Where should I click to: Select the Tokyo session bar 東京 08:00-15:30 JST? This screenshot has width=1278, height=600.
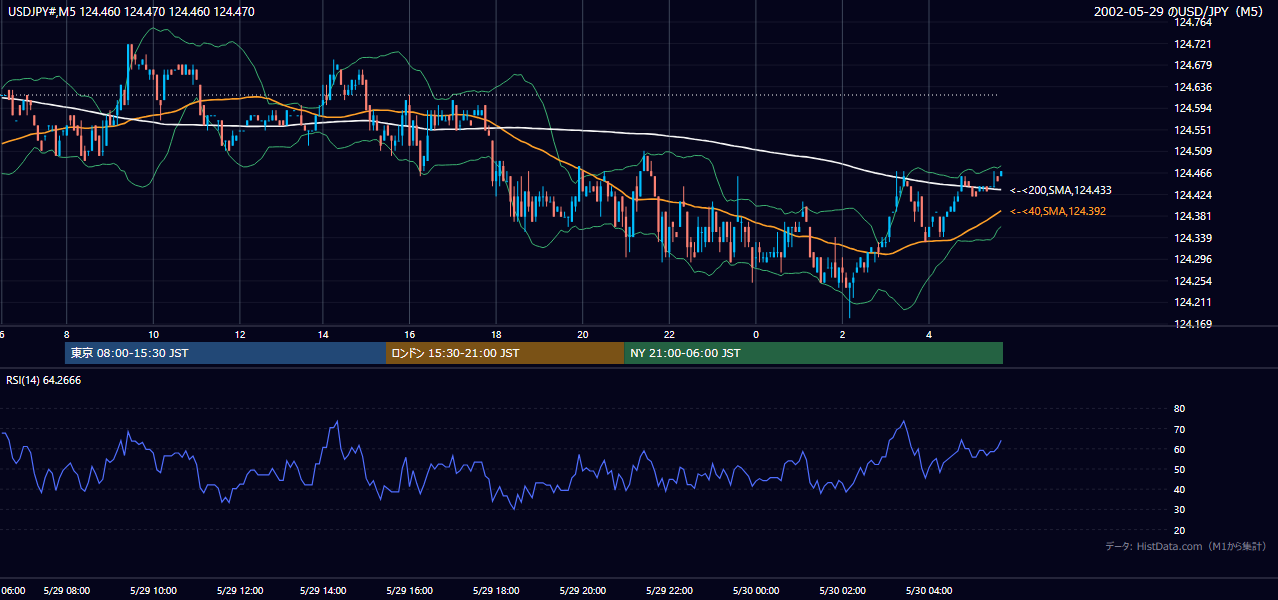point(225,353)
